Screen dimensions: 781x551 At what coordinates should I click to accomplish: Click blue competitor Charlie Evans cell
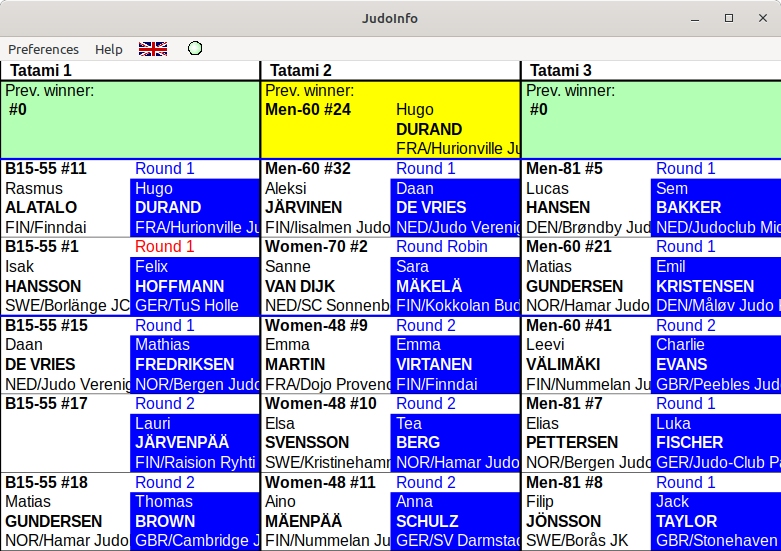coord(715,364)
